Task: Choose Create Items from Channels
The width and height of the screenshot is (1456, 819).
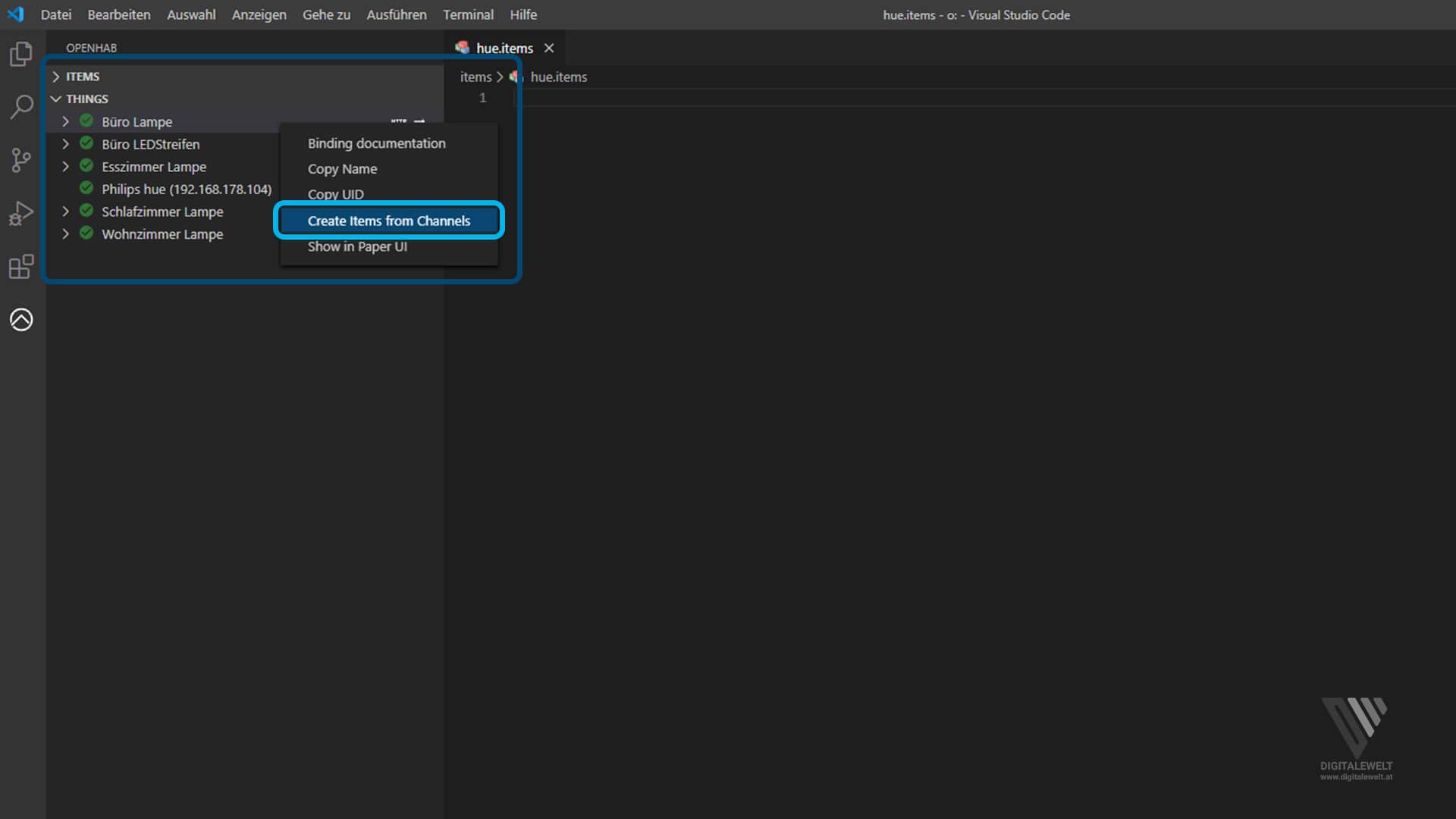Action: pyautogui.click(x=388, y=221)
